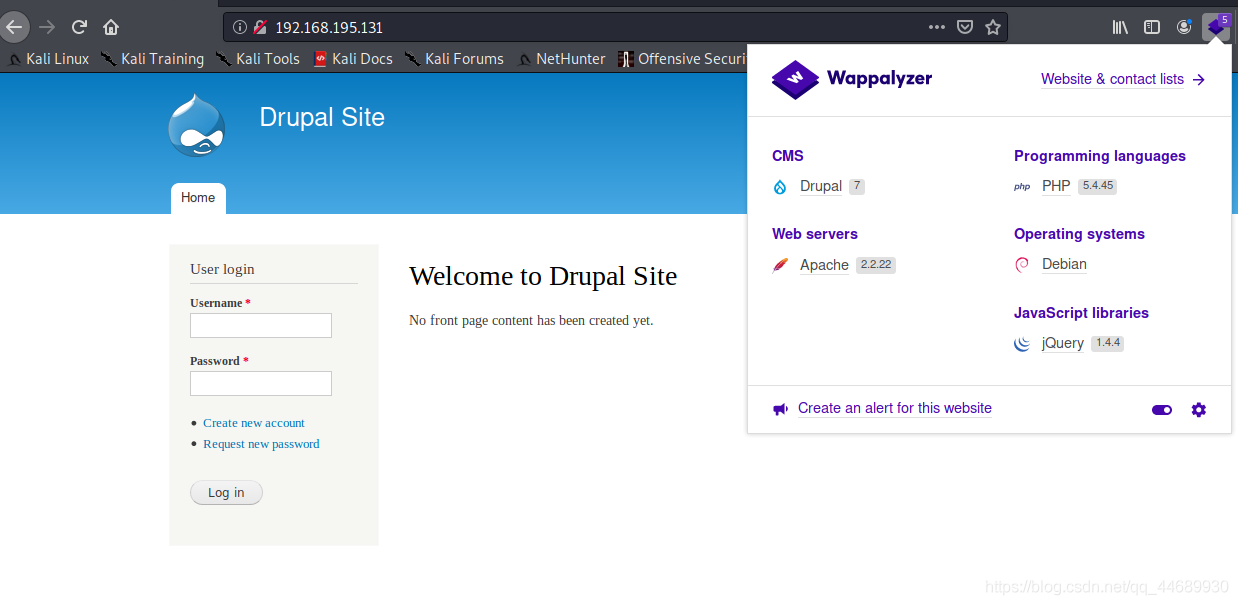Image resolution: width=1238 pixels, height=605 pixels.
Task: Bookmark this page with the star
Action: point(993,27)
